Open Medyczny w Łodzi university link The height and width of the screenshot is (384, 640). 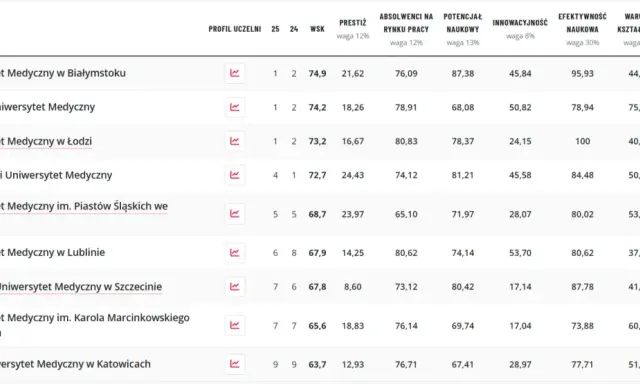(x=46, y=142)
